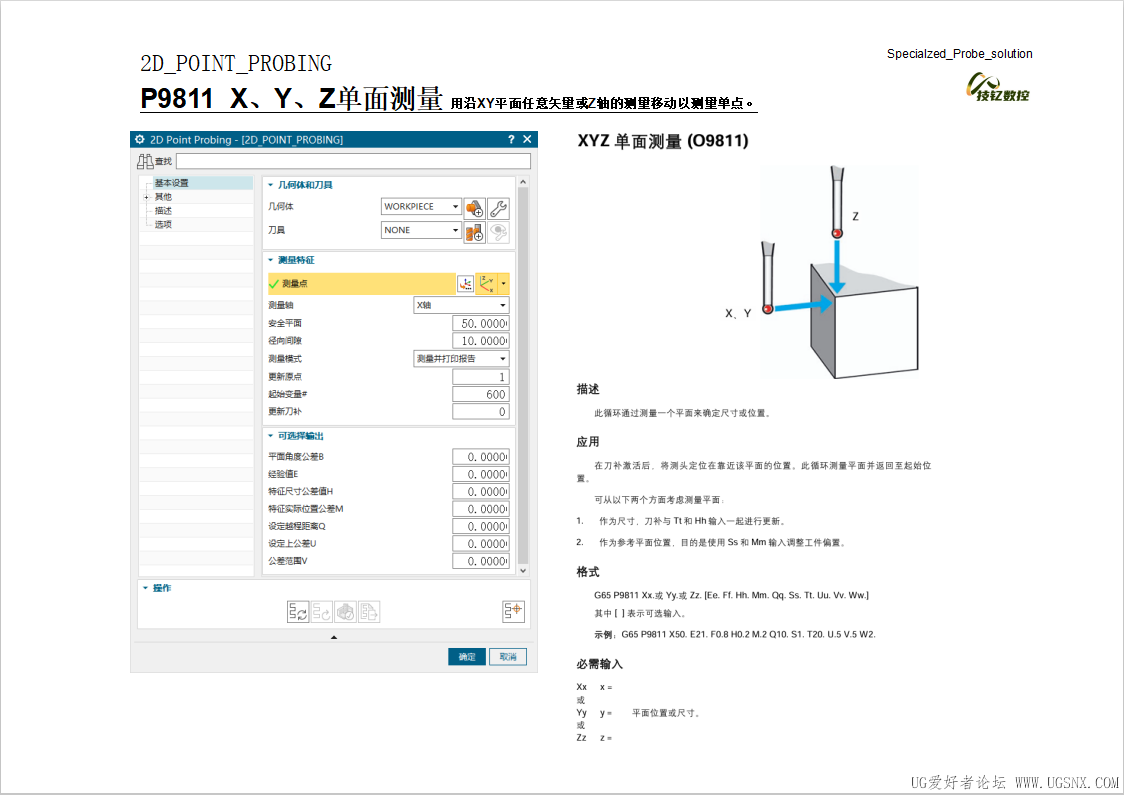The width and height of the screenshot is (1124, 795).
Task: Open the 测量模式 dropdown
Action: click(x=462, y=358)
